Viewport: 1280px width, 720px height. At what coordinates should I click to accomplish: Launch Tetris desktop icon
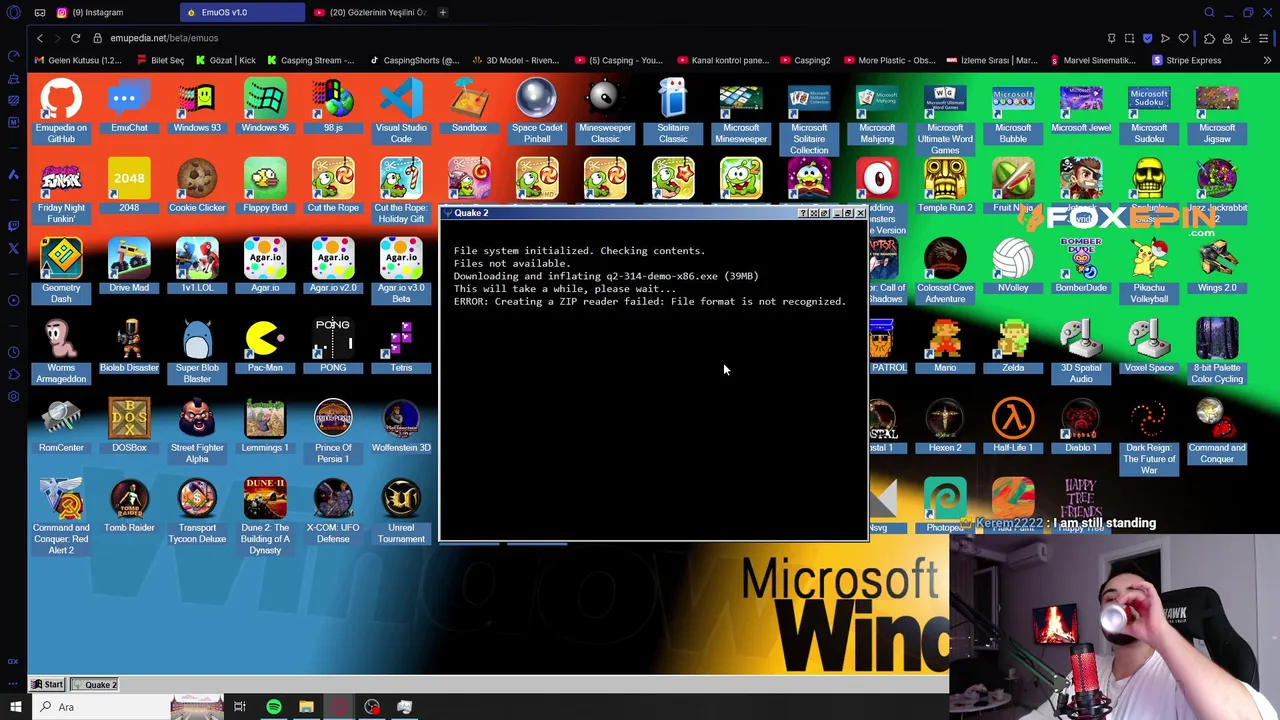pyautogui.click(x=401, y=346)
